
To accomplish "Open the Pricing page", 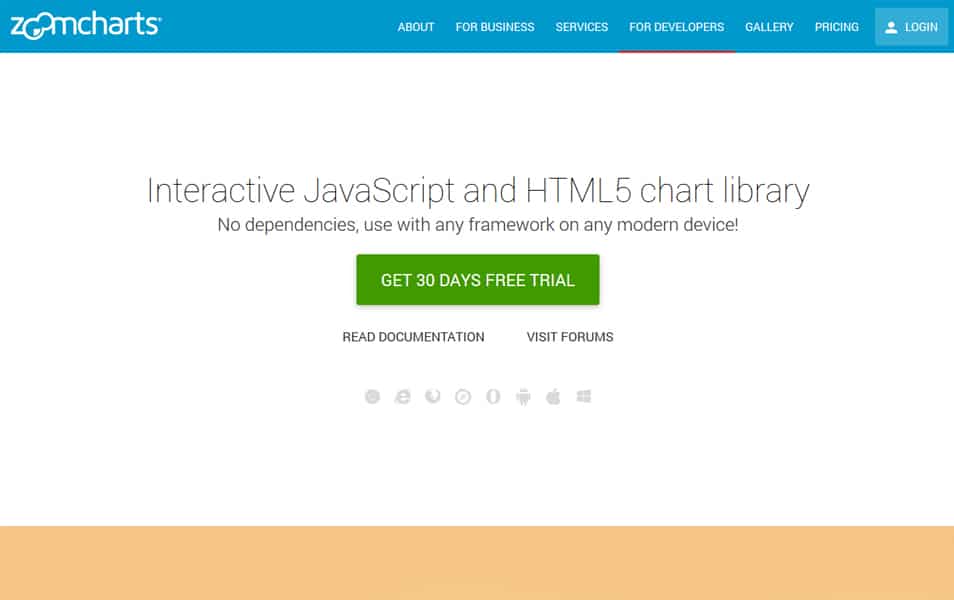I will (x=836, y=27).
